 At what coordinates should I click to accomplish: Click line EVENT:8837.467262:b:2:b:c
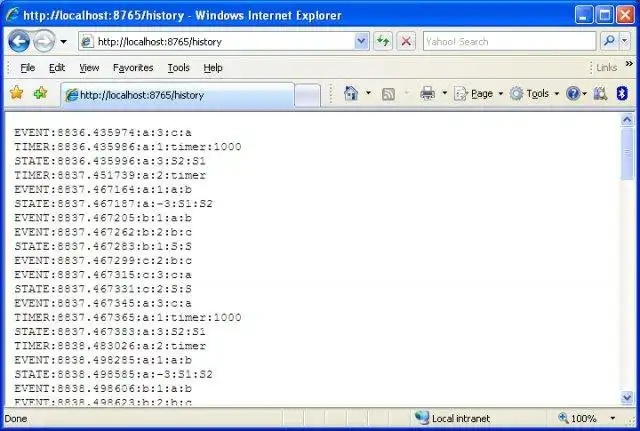[103, 232]
